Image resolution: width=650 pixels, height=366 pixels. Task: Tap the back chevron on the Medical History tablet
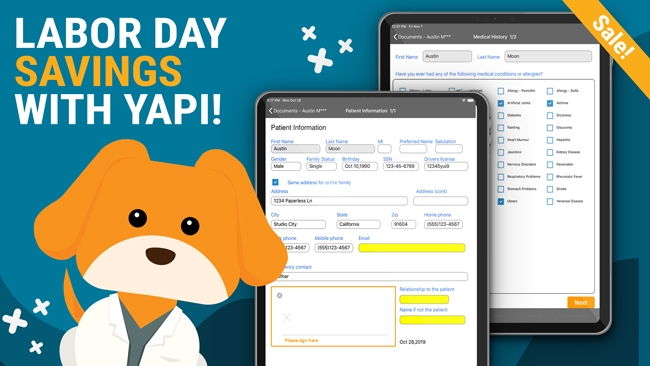(x=395, y=37)
